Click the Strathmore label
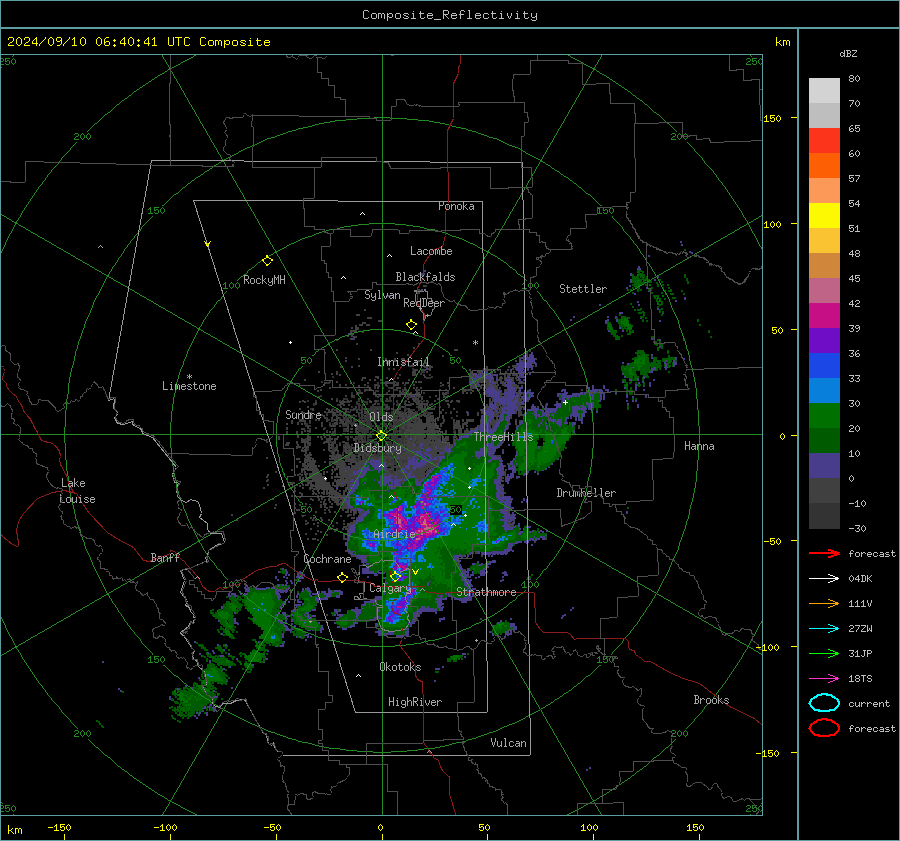The height and width of the screenshot is (841, 900). 486,592
